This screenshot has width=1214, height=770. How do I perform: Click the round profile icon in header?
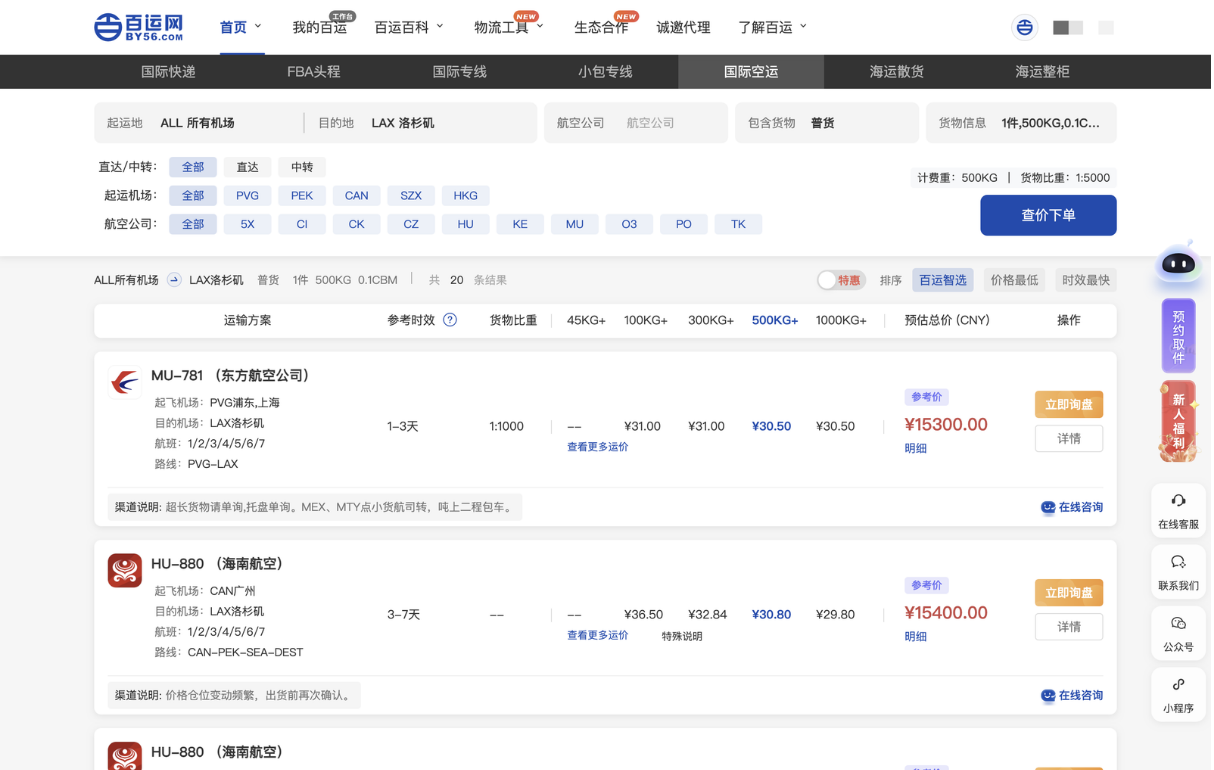pos(1024,28)
